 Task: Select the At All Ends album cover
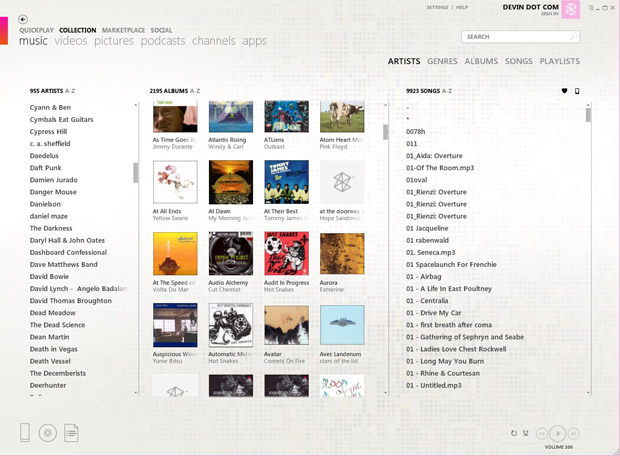[x=175, y=182]
